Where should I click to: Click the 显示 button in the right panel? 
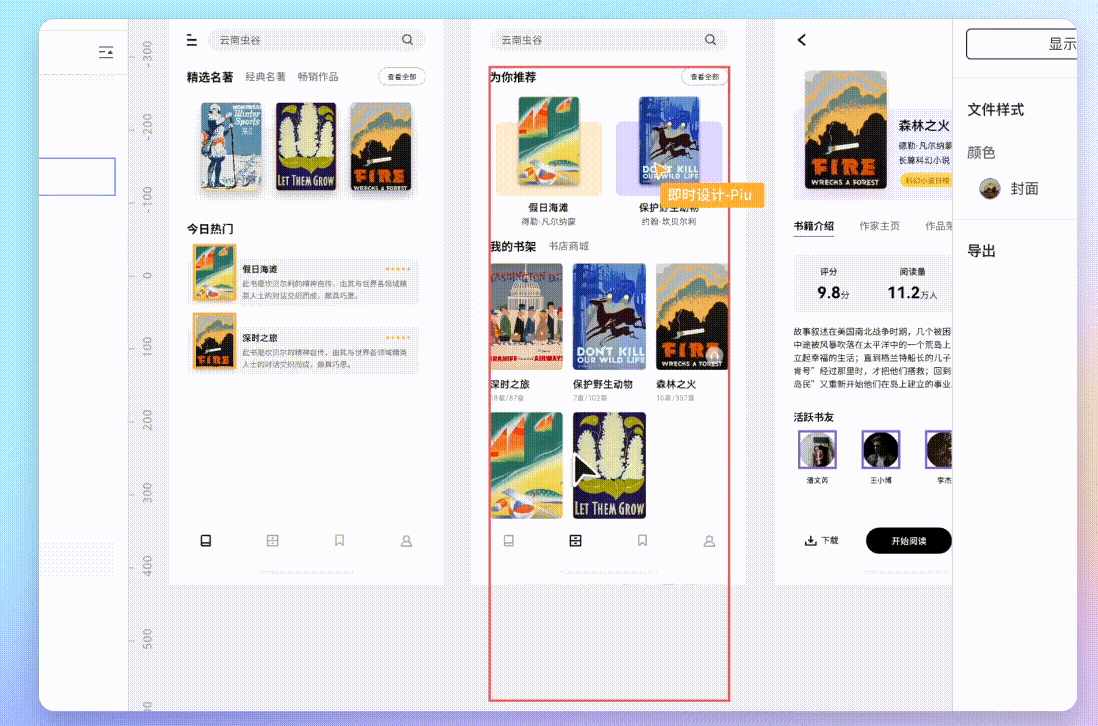click(x=1022, y=43)
